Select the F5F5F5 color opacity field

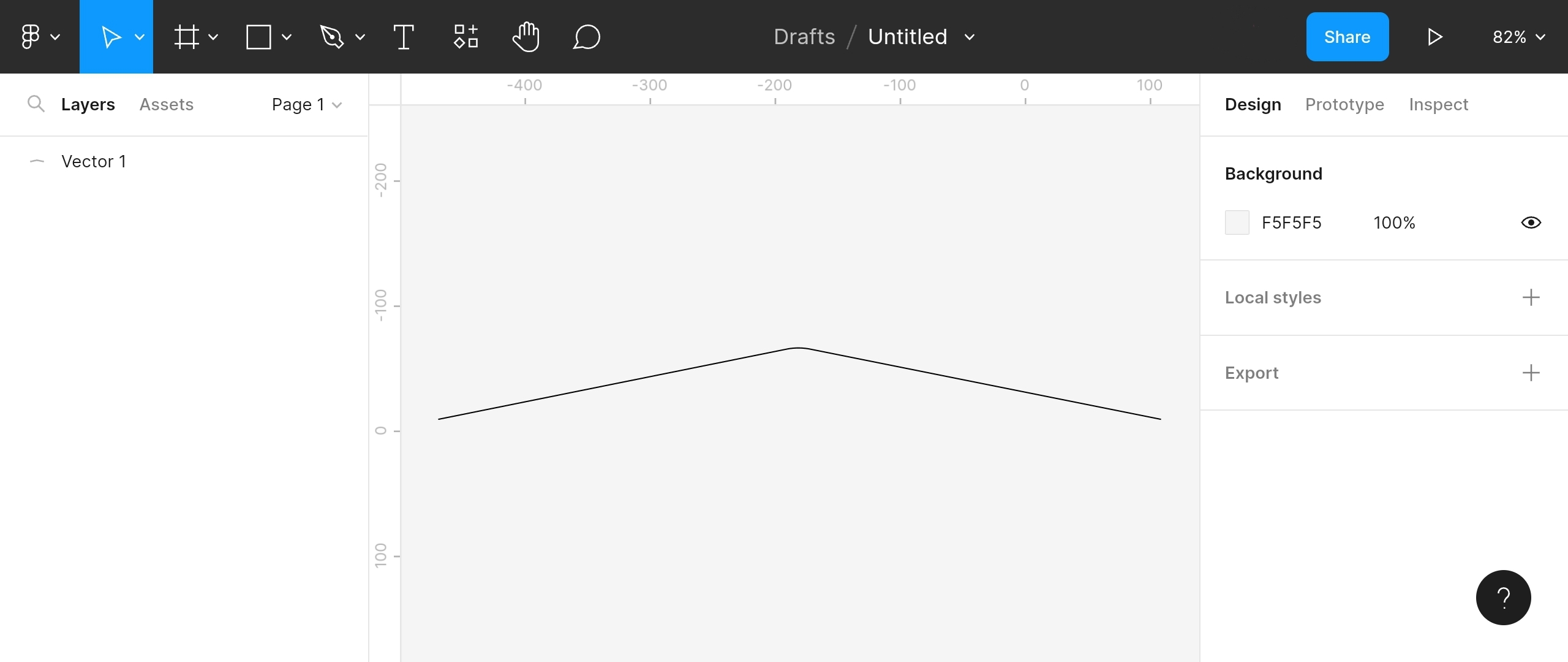point(1394,223)
